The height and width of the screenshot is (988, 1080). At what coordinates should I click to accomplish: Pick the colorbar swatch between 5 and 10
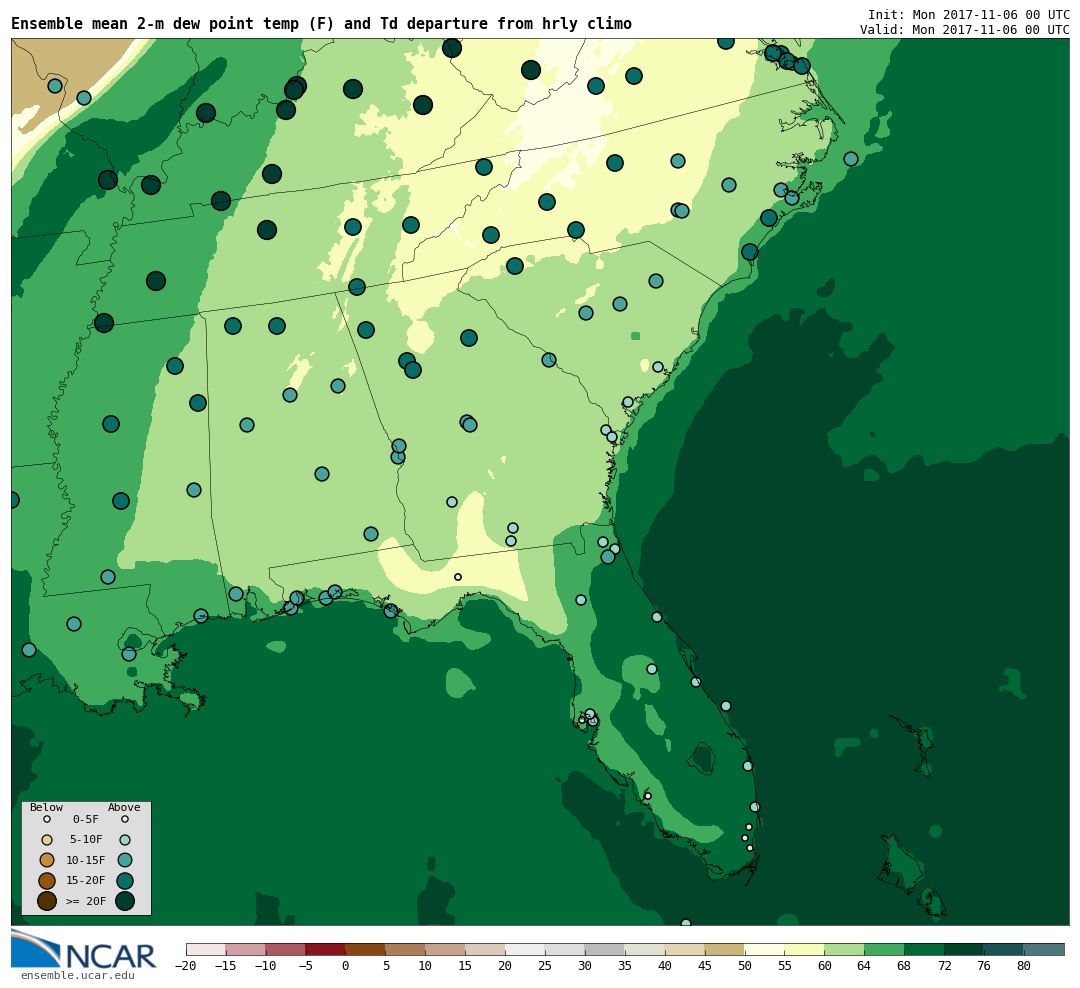pyautogui.click(x=406, y=949)
